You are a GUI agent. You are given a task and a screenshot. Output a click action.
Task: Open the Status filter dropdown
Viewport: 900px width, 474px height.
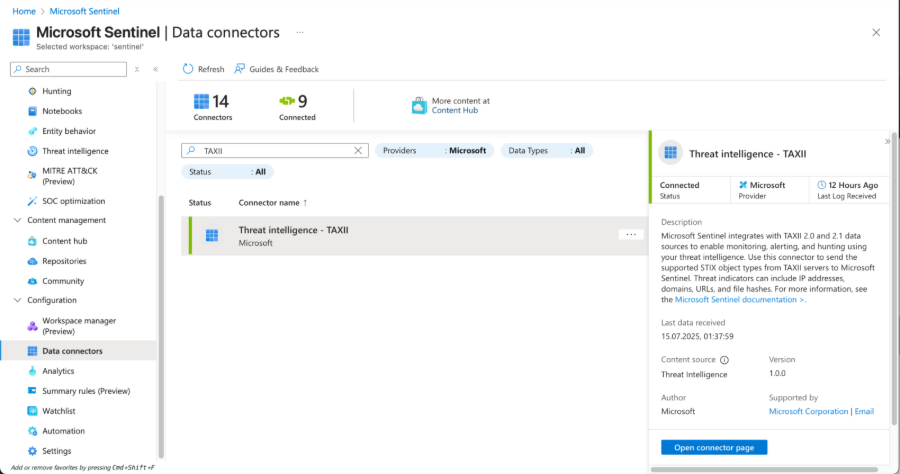click(227, 172)
